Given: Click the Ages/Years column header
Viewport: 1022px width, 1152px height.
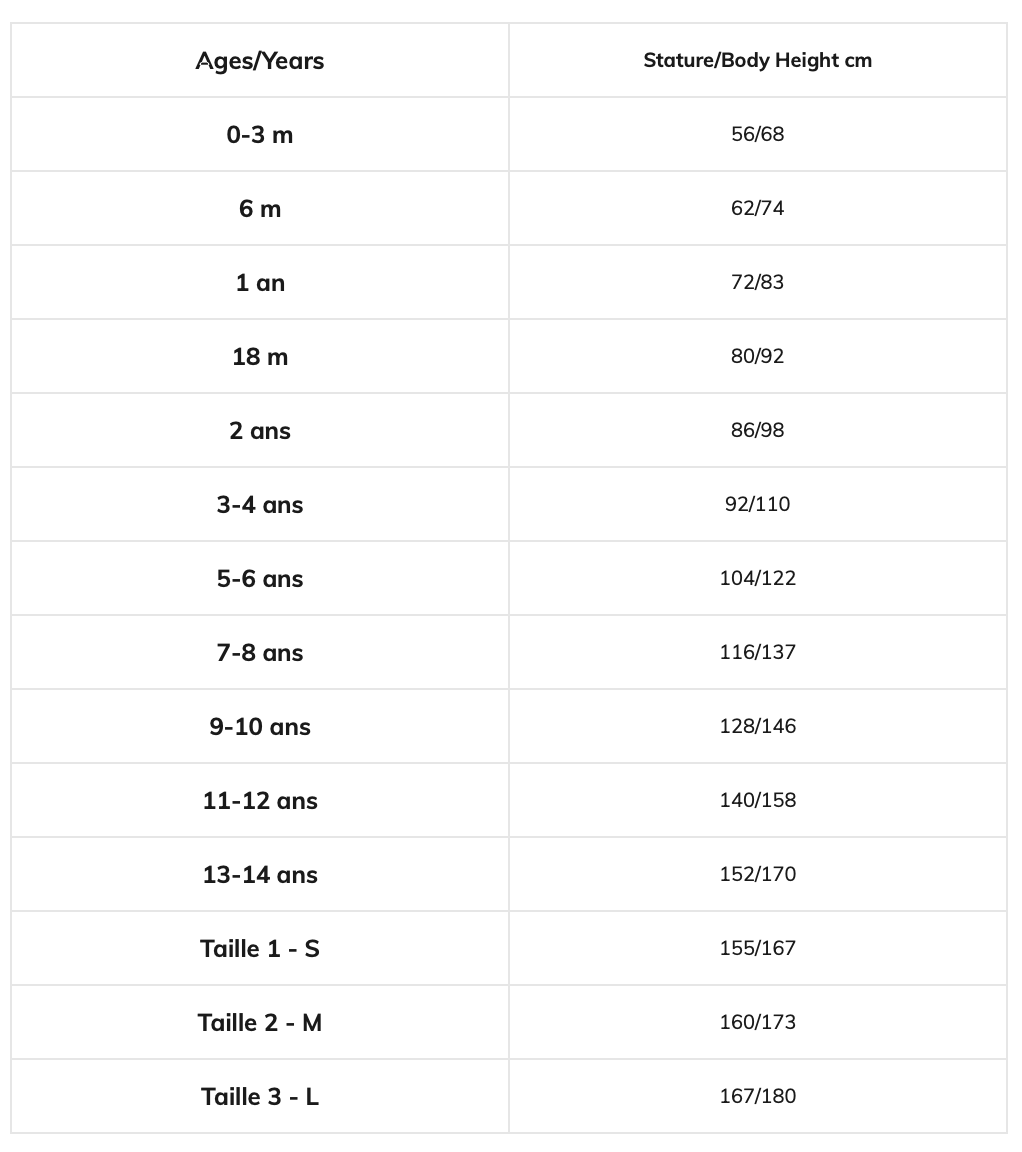Looking at the screenshot, I should pos(260,61).
